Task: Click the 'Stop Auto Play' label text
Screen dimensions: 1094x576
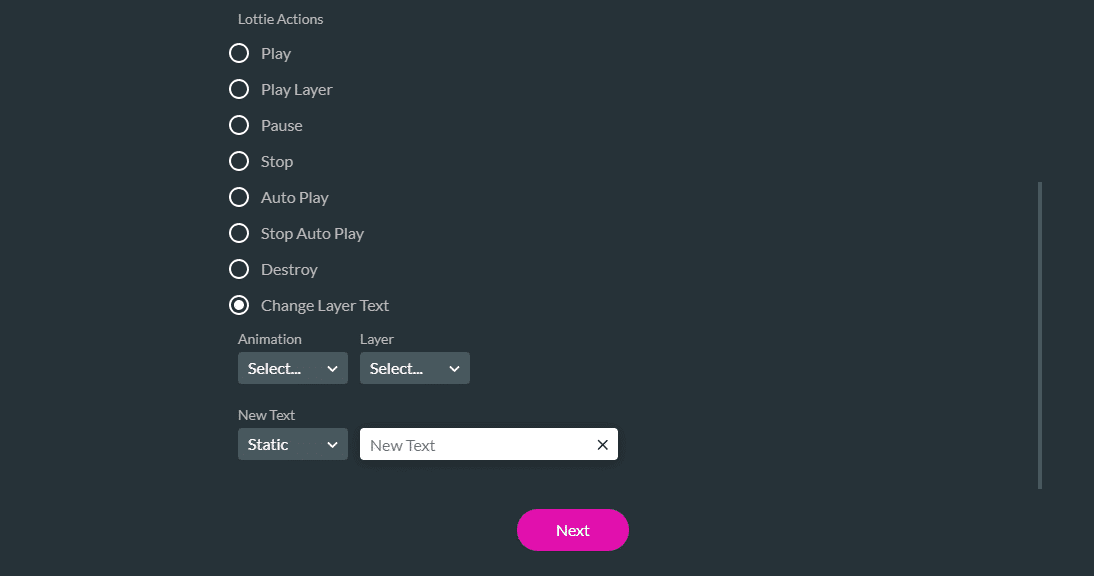Action: click(x=312, y=233)
